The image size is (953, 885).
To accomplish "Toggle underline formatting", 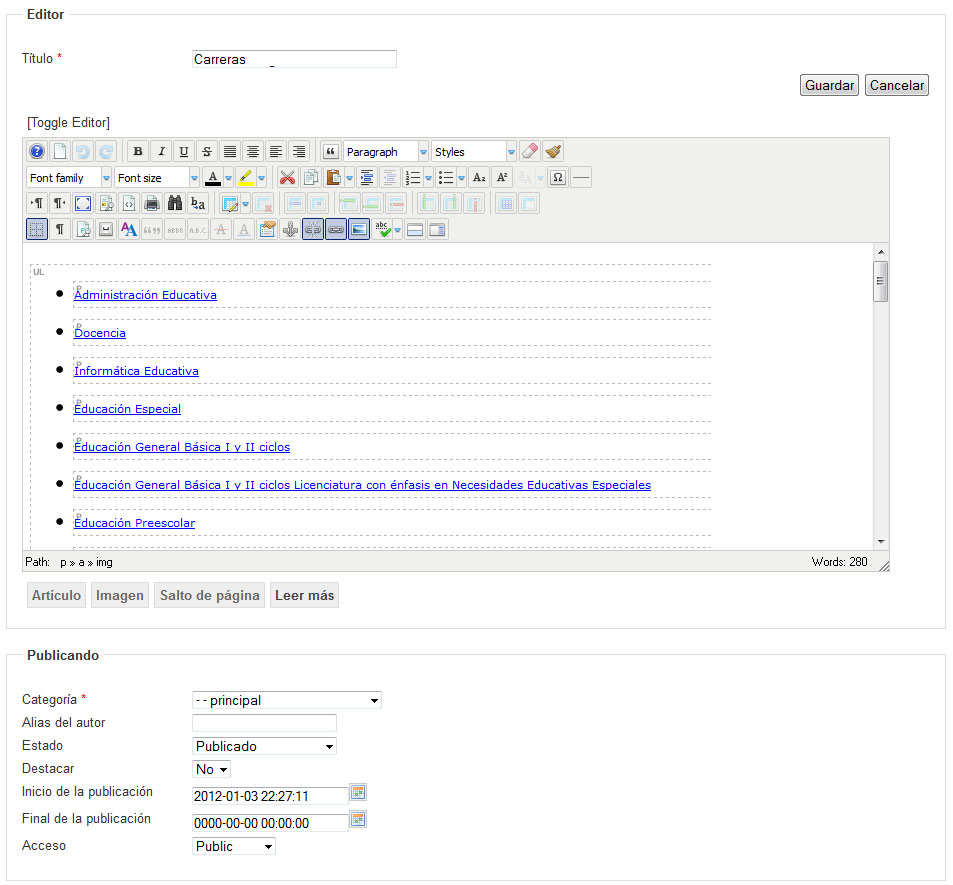I will (x=183, y=152).
